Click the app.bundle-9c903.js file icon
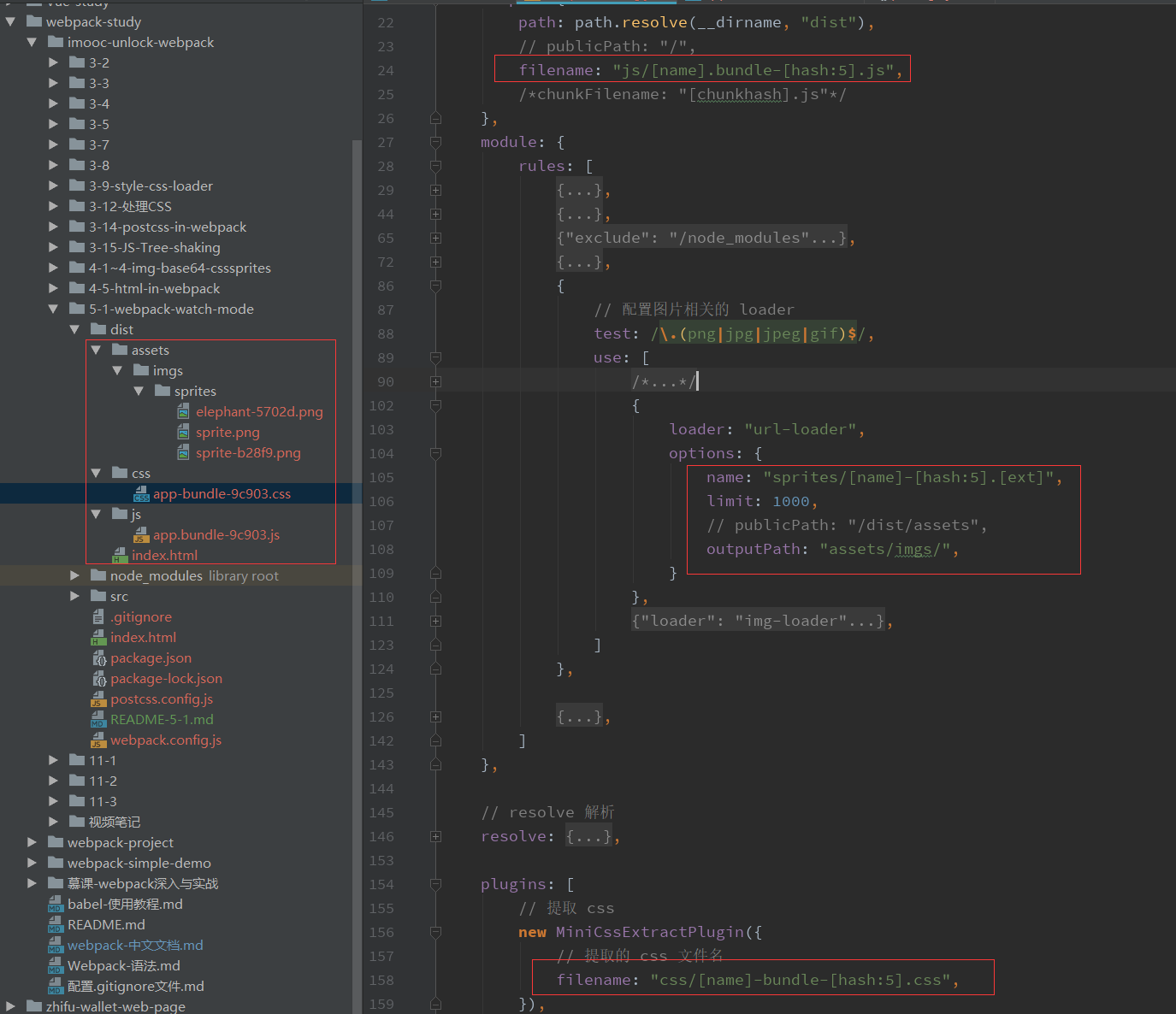This screenshot has height=1014, width=1176. pyautogui.click(x=141, y=535)
